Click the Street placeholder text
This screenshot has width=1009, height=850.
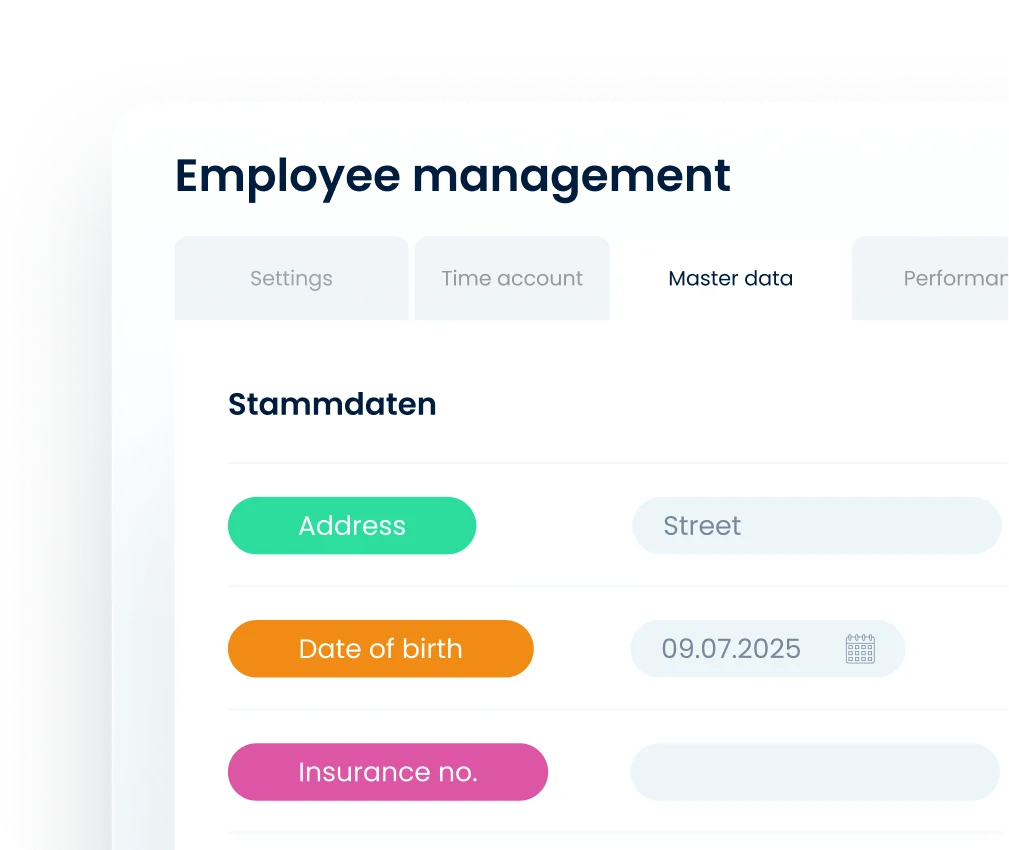tap(702, 526)
